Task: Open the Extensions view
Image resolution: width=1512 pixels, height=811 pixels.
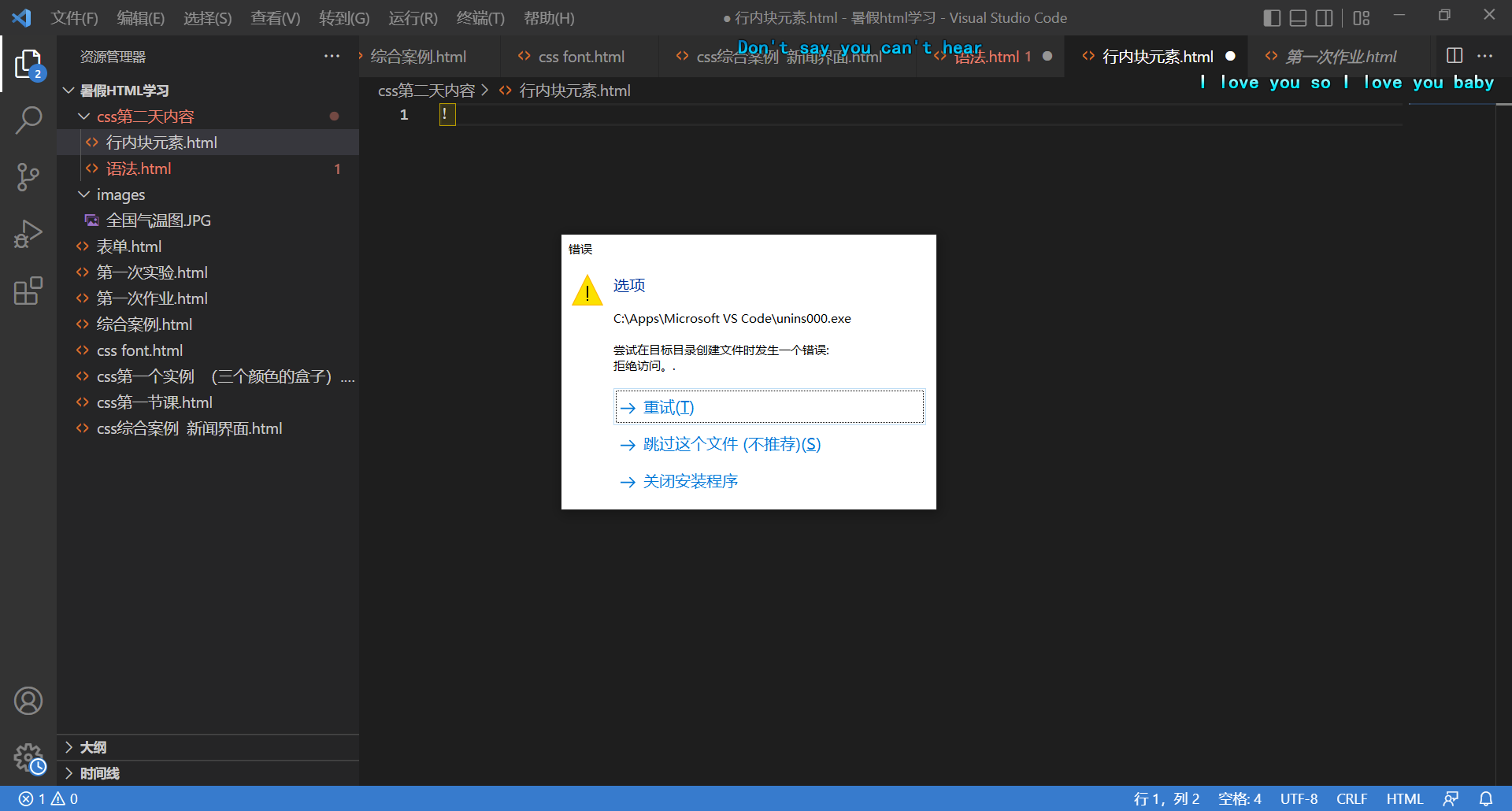Action: pyautogui.click(x=28, y=291)
